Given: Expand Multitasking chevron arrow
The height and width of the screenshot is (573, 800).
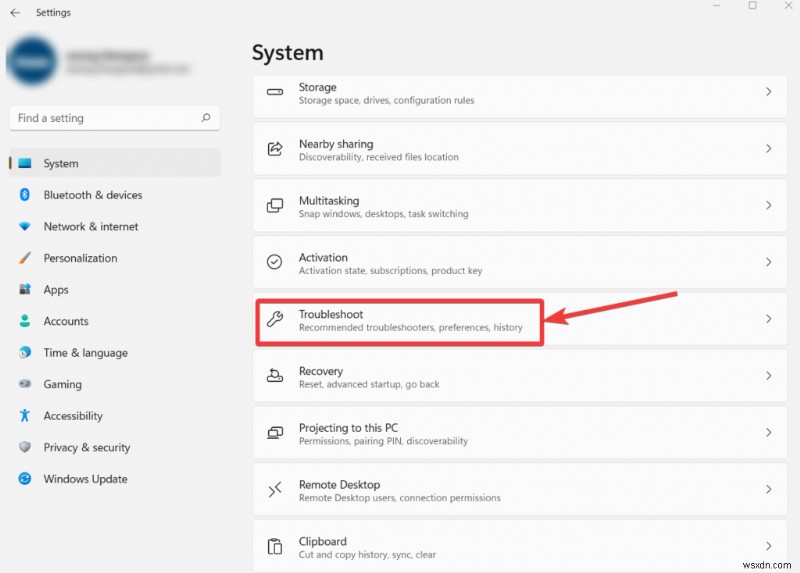Looking at the screenshot, I should pyautogui.click(x=768, y=205).
